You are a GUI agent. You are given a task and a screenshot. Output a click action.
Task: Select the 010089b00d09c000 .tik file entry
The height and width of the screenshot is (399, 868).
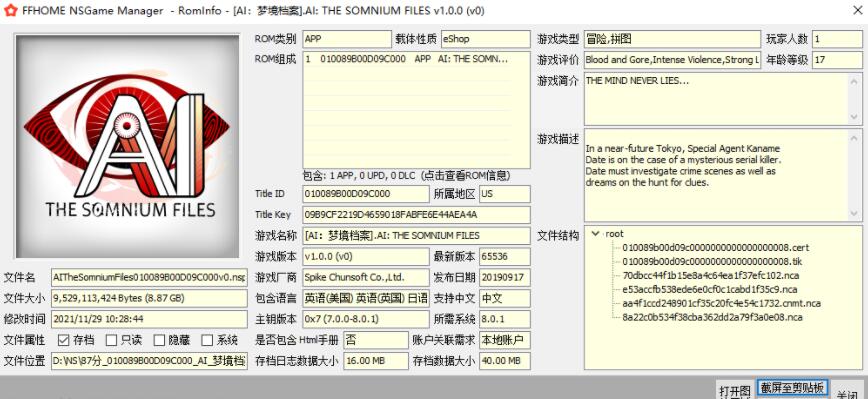[x=711, y=261]
